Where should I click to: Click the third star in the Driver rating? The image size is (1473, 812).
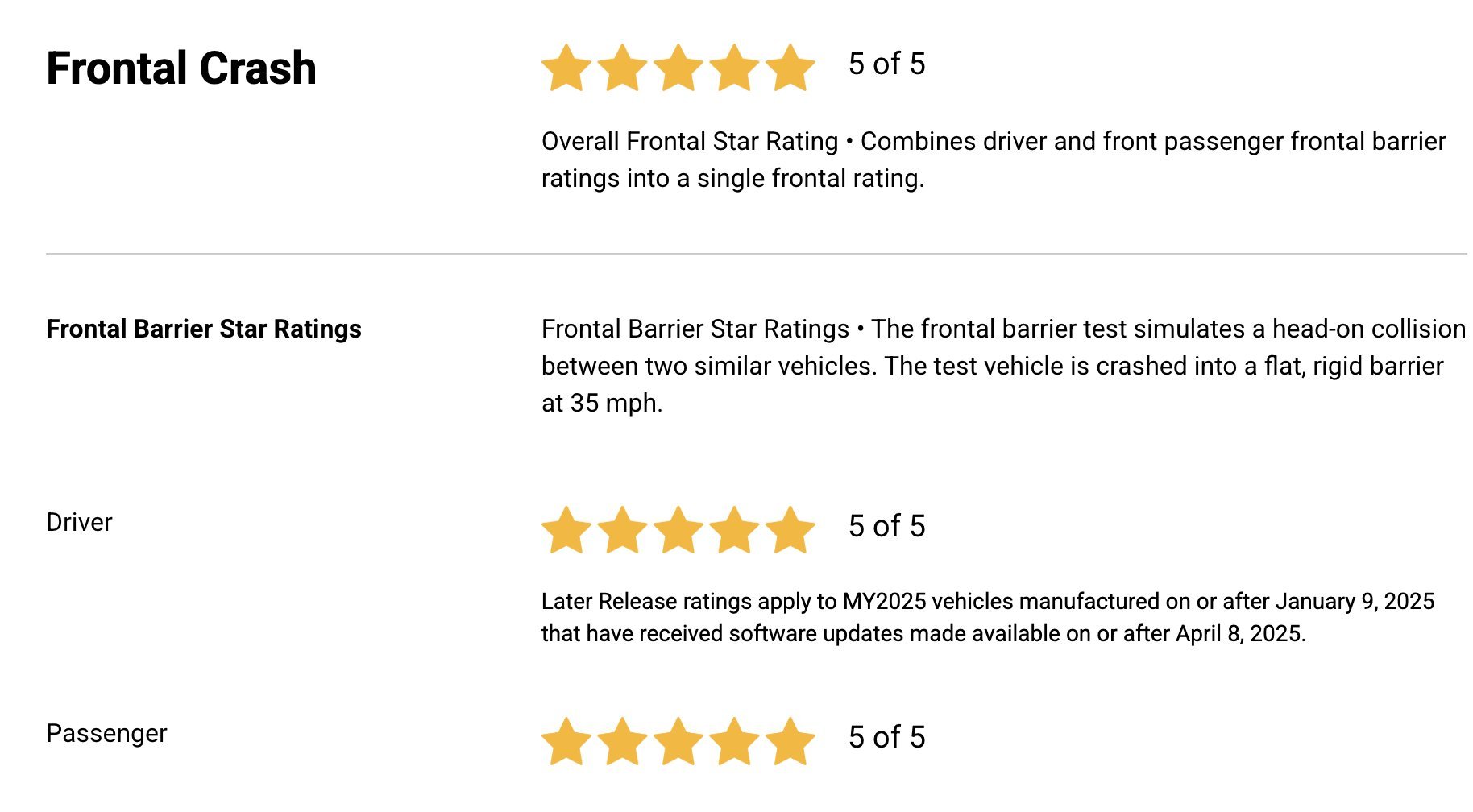[678, 530]
